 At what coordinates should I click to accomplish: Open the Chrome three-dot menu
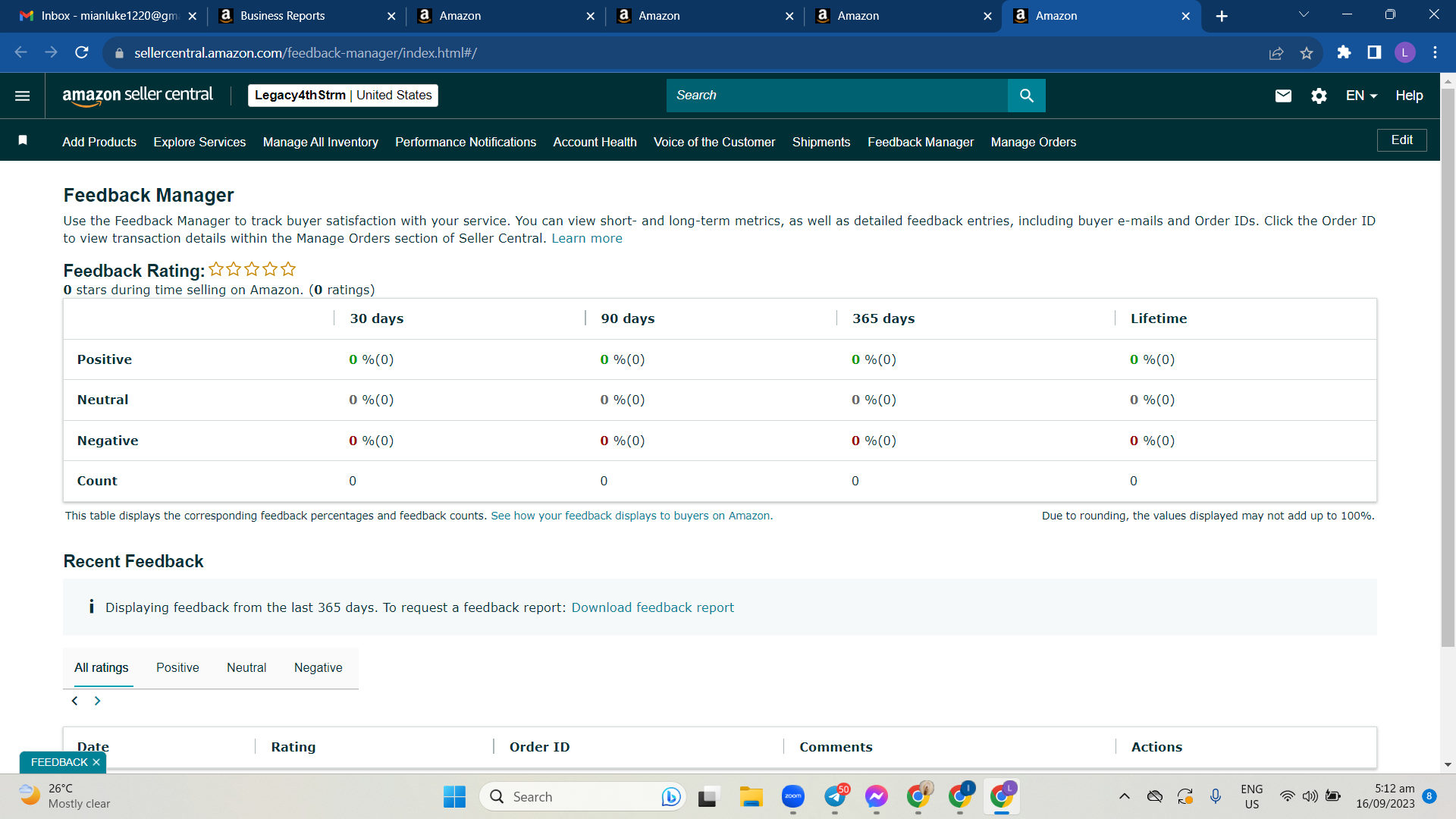coord(1436,52)
